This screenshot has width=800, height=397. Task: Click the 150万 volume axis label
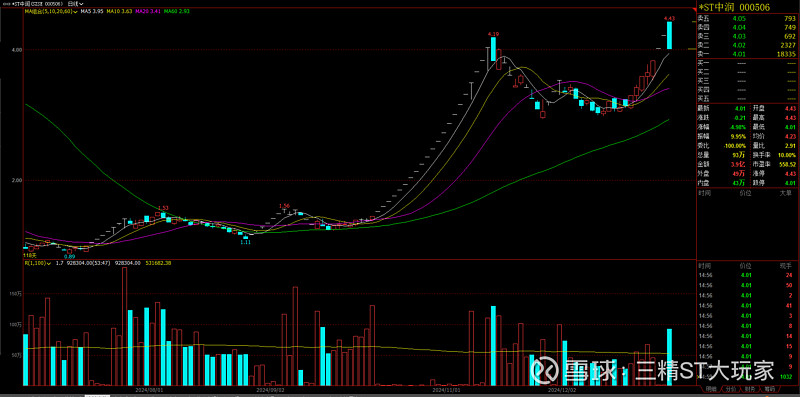[16, 294]
